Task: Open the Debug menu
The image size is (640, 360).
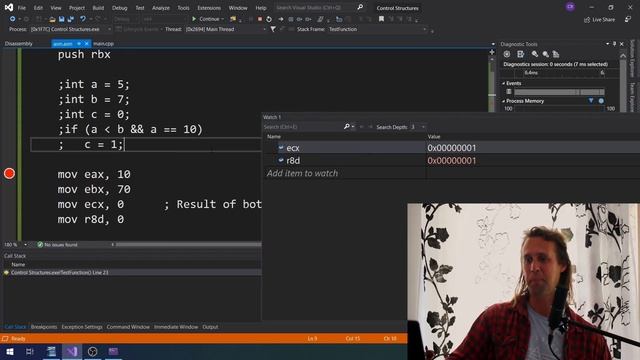Action: [x=120, y=8]
